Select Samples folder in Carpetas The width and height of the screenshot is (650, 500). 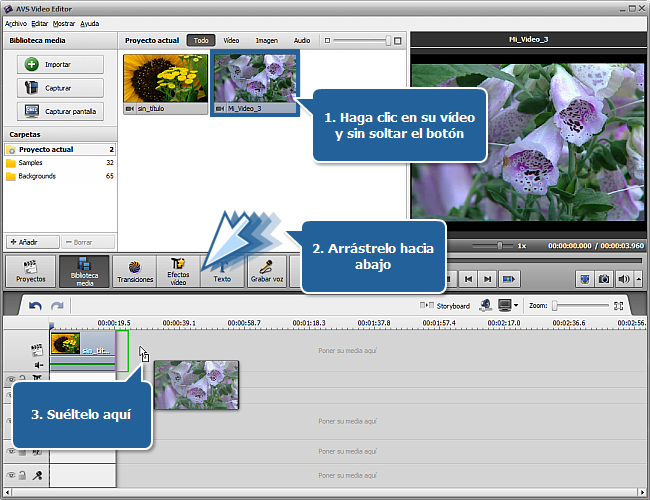[31, 162]
